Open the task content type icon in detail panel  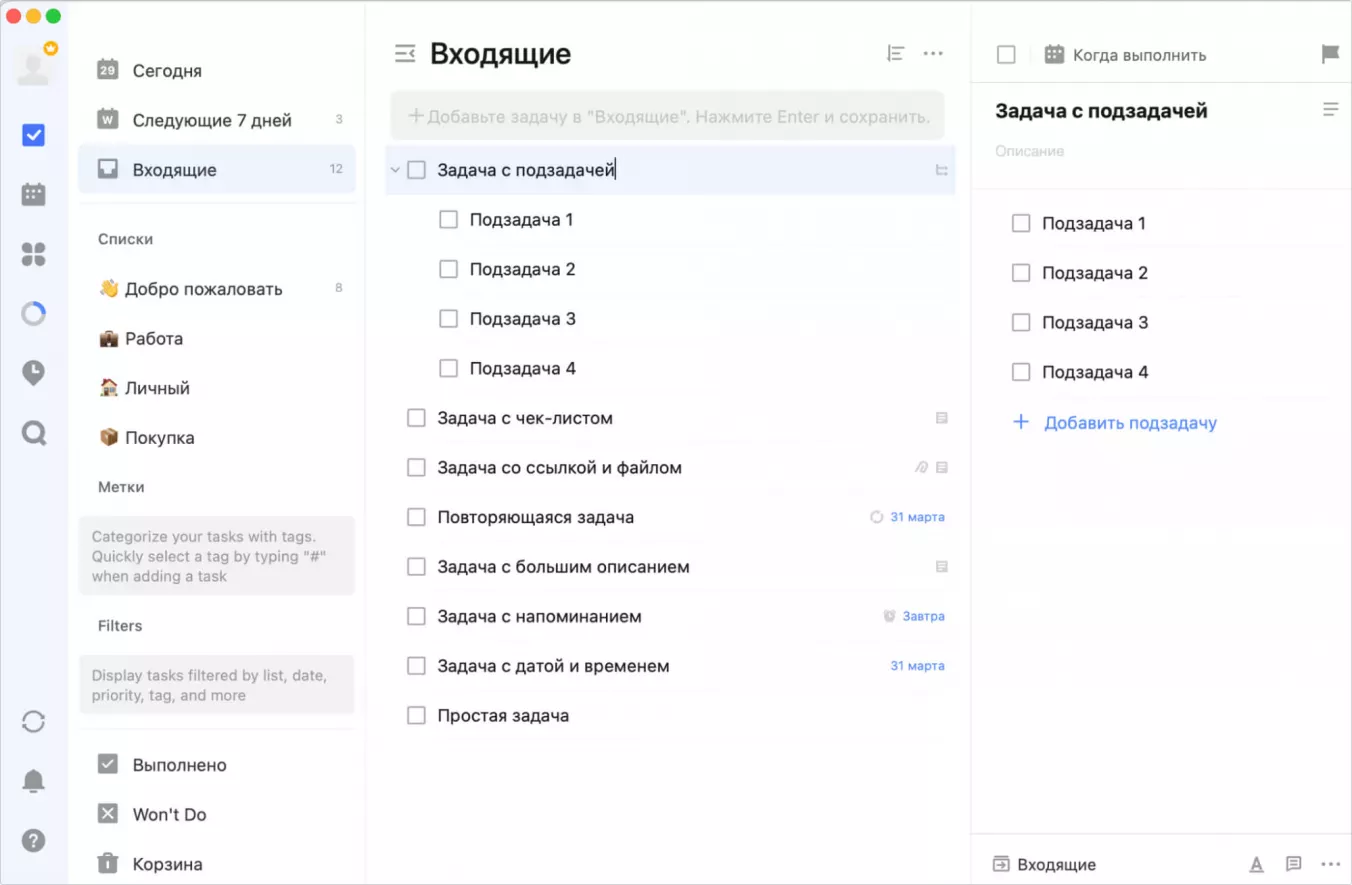click(x=1330, y=110)
